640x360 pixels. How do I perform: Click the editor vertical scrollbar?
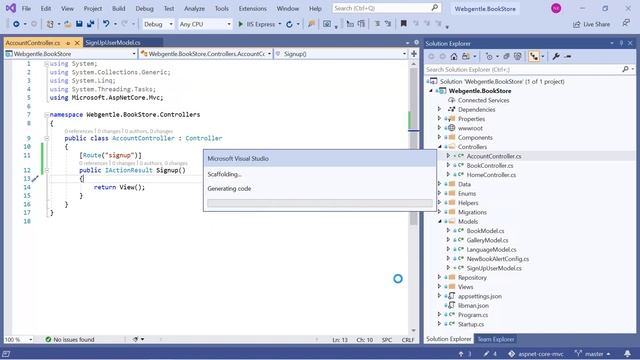click(413, 196)
